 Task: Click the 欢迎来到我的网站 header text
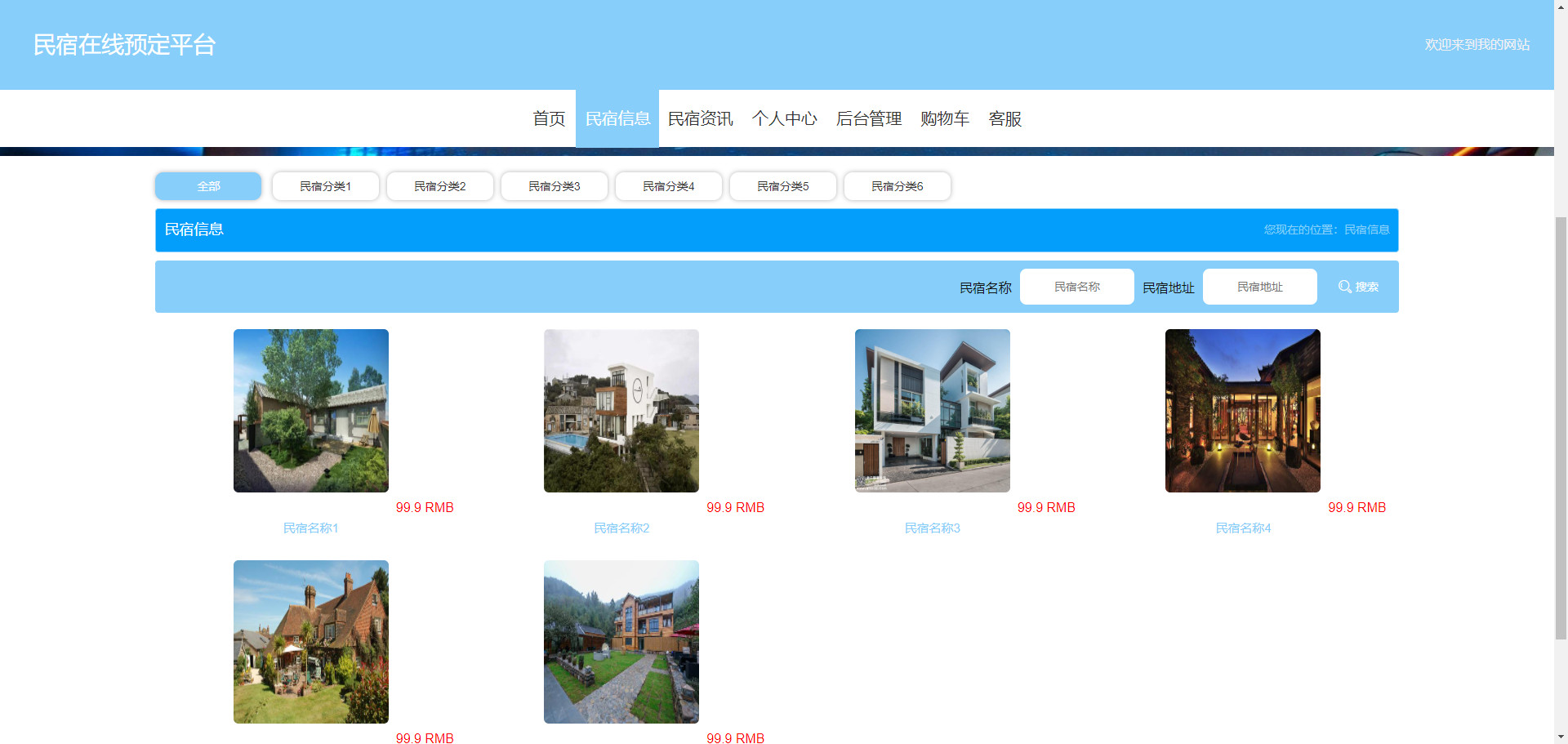[x=1477, y=45]
